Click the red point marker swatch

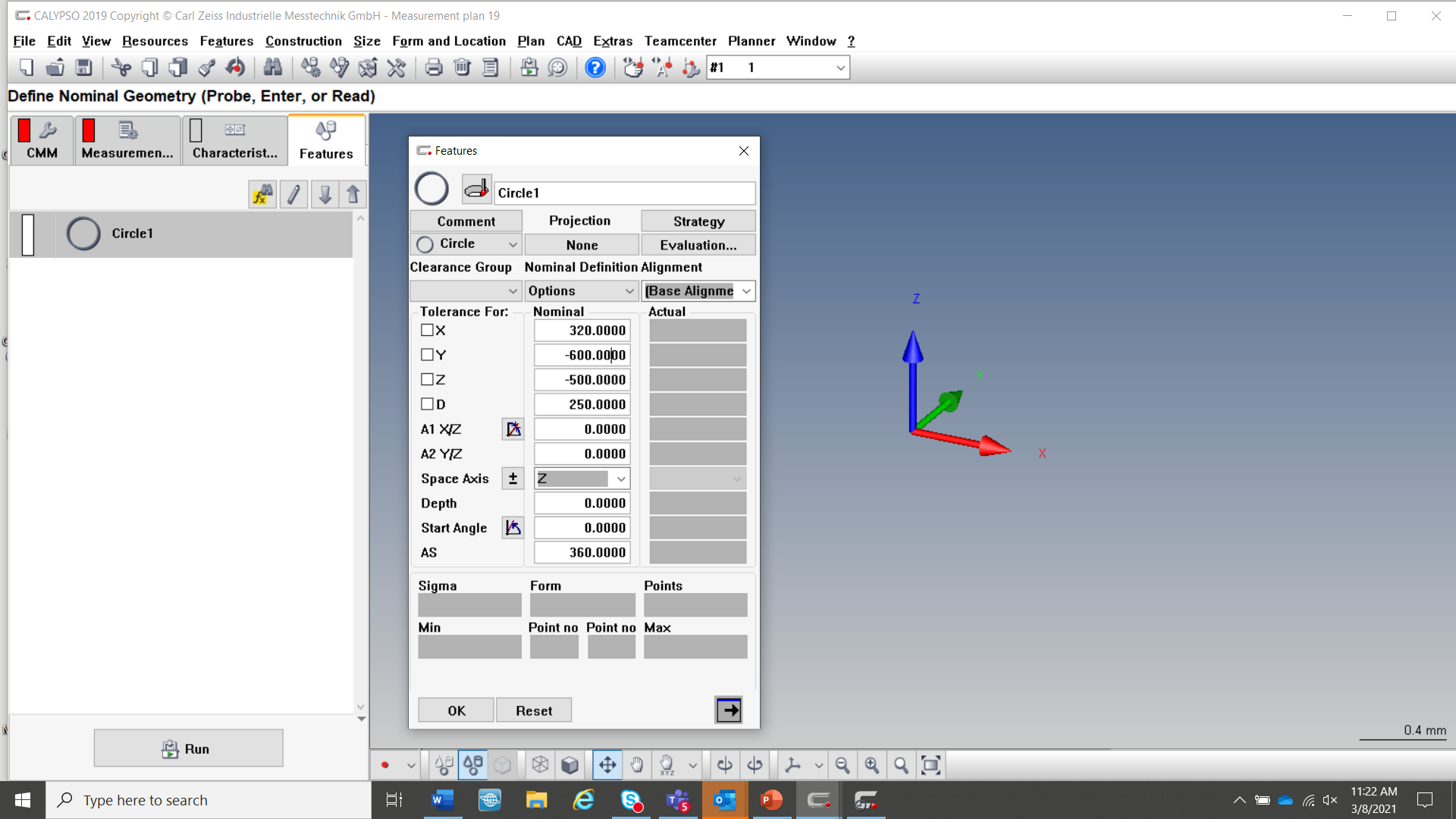(x=385, y=764)
